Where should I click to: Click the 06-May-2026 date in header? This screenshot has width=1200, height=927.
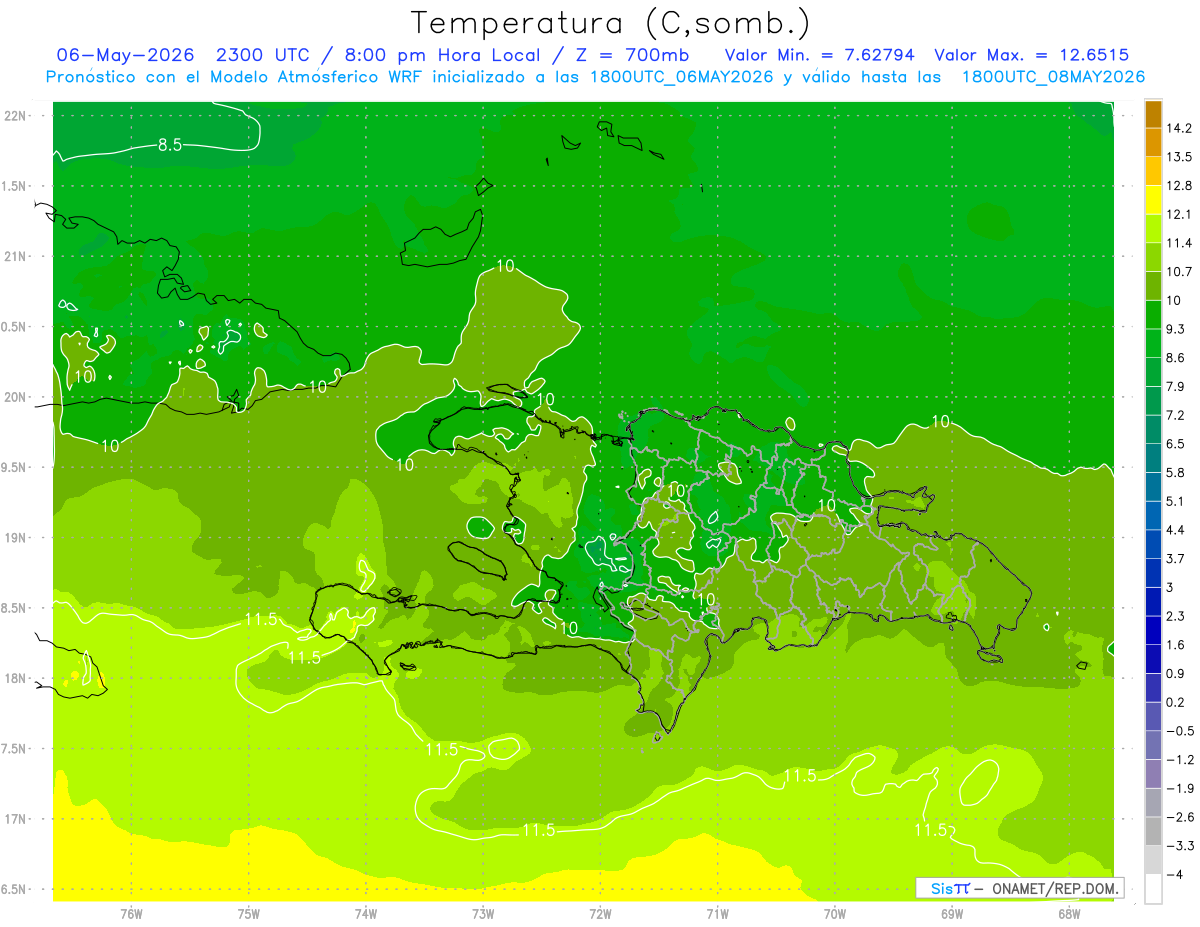[x=125, y=55]
